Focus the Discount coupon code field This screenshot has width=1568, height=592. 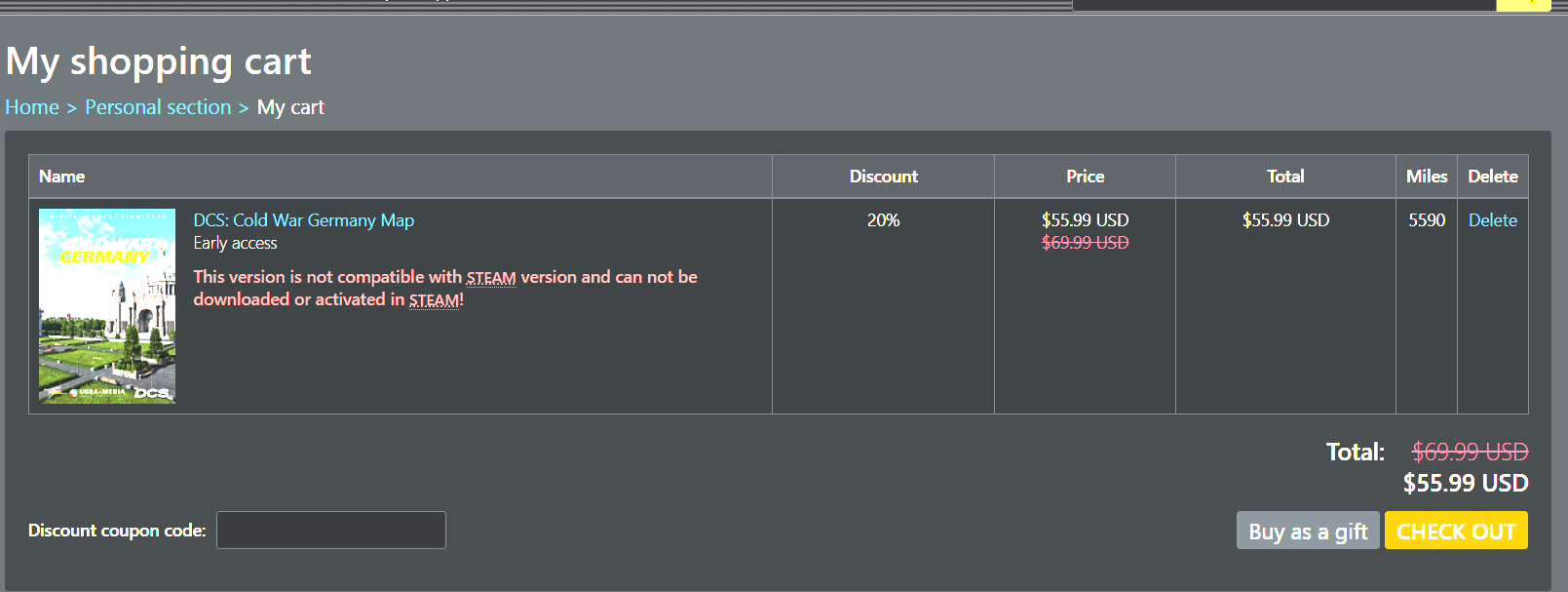pyautogui.click(x=330, y=530)
